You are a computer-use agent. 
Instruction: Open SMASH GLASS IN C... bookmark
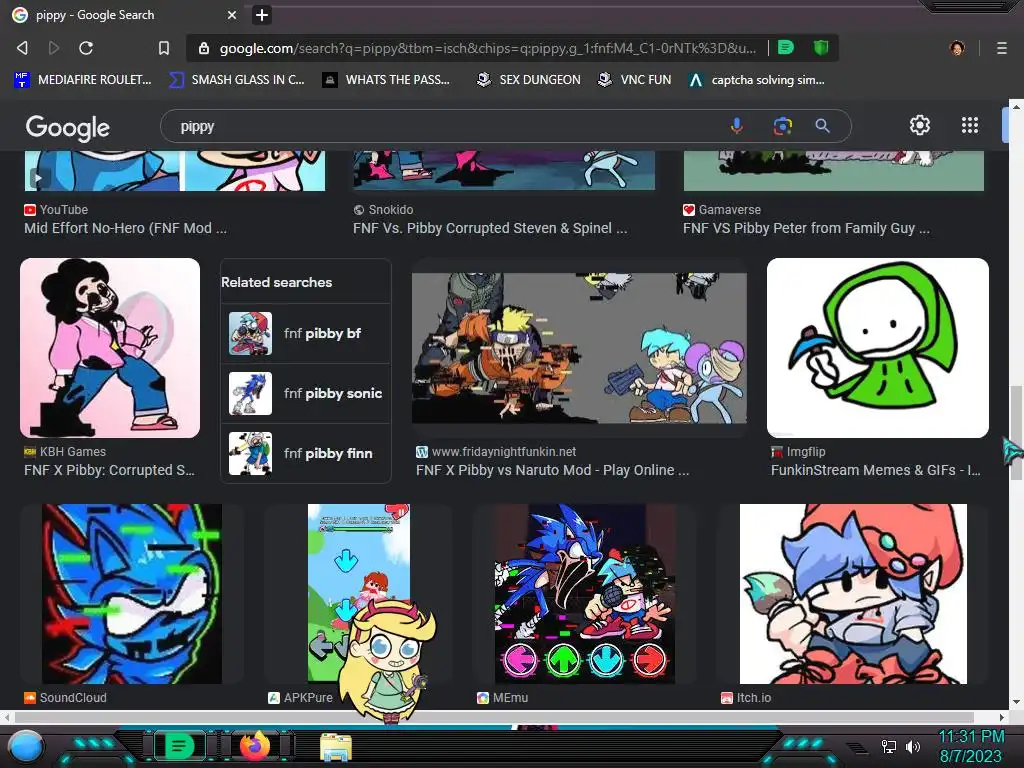(x=237, y=80)
